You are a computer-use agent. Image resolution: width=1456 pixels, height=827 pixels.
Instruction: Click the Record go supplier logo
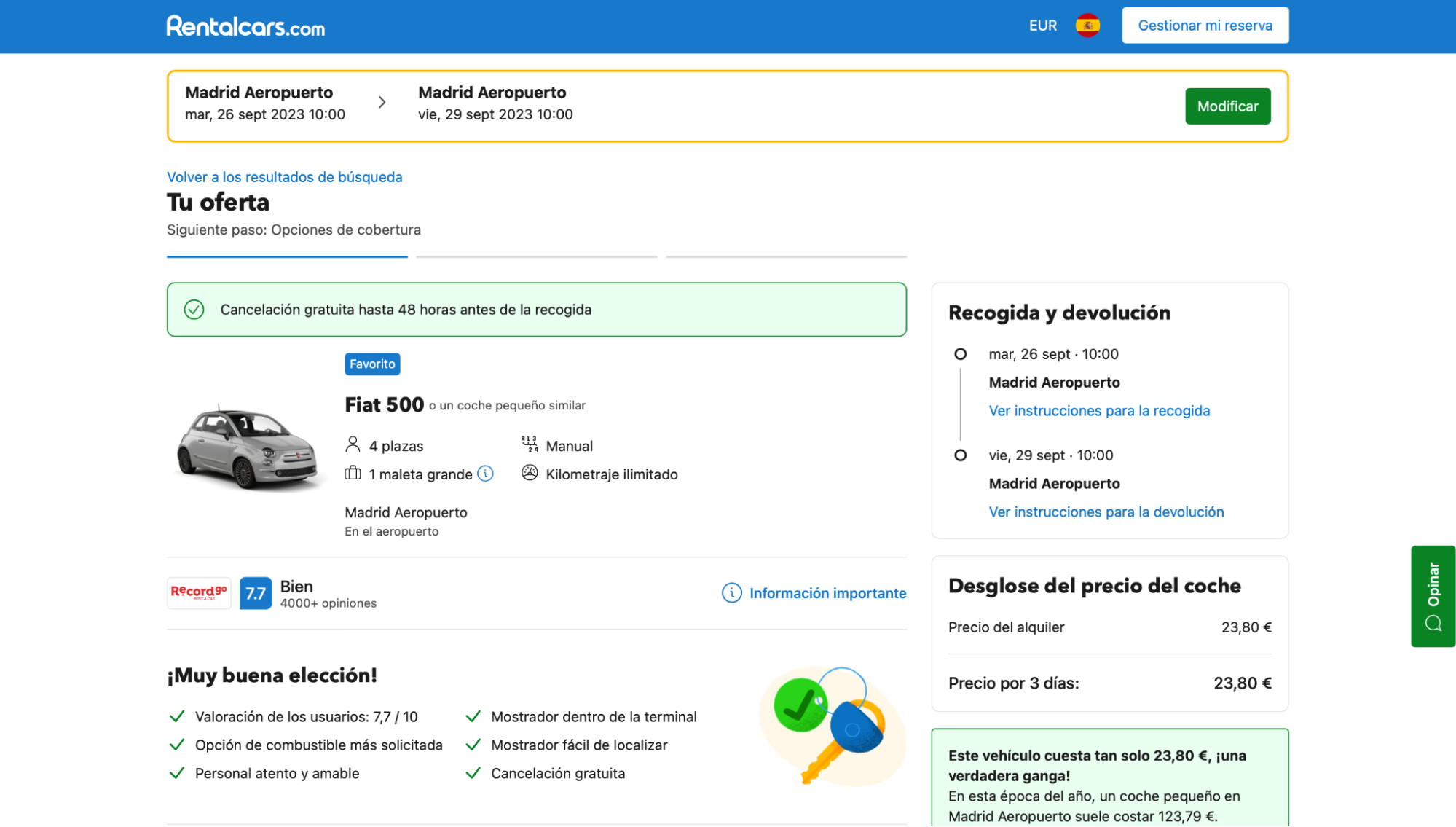pyautogui.click(x=199, y=593)
